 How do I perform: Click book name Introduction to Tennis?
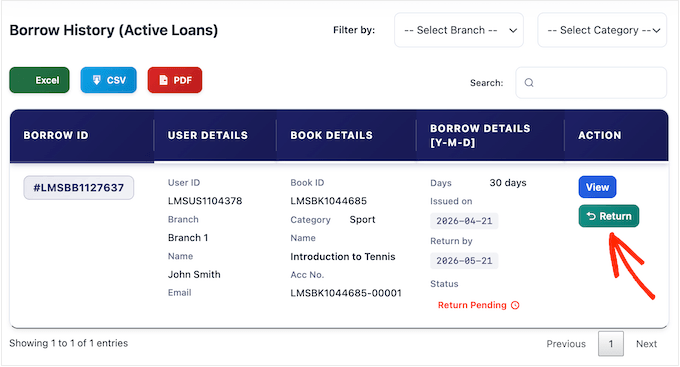pyautogui.click(x=343, y=257)
